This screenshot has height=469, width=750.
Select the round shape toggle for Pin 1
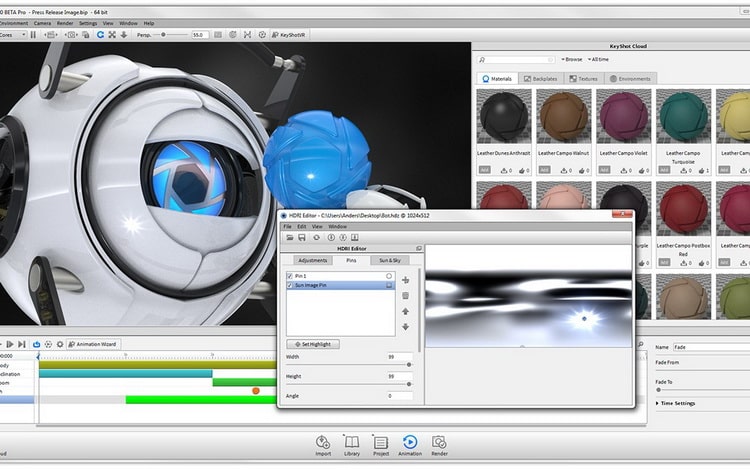pos(388,275)
